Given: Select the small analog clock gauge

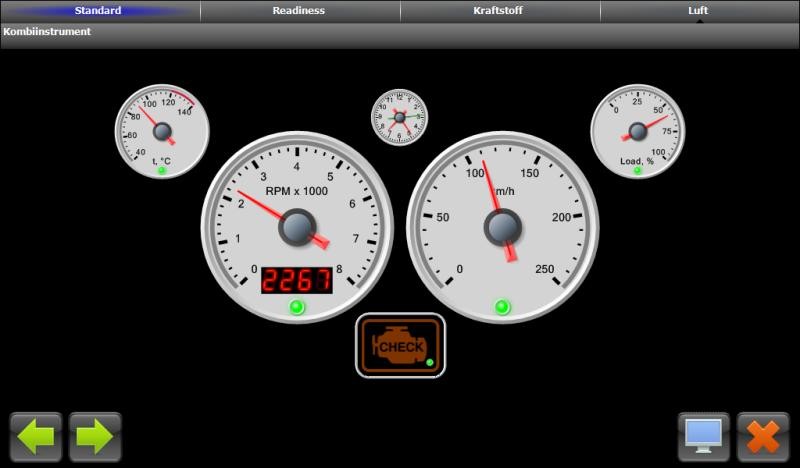Looking at the screenshot, I should tap(399, 117).
